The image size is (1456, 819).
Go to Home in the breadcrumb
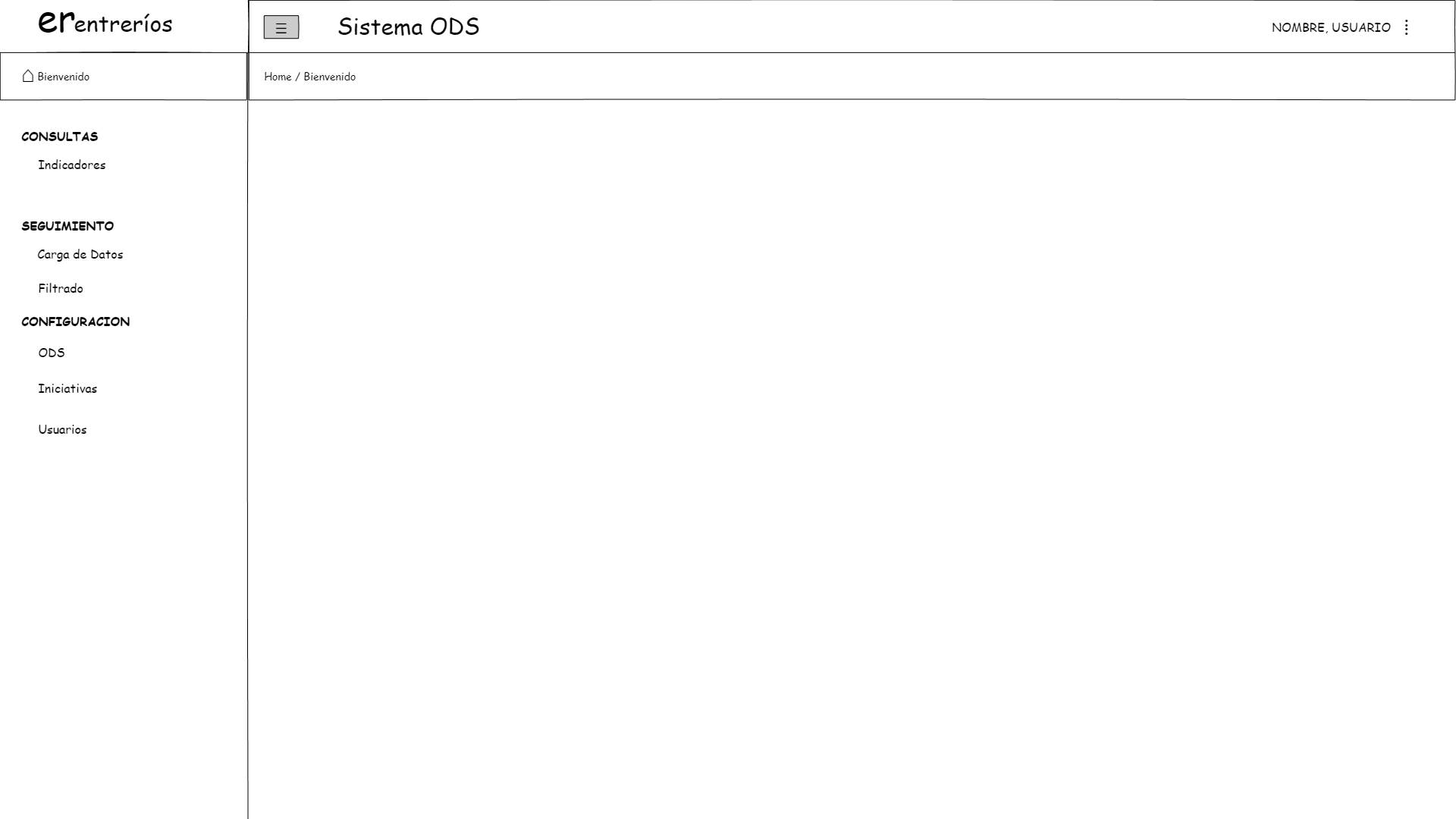[278, 77]
